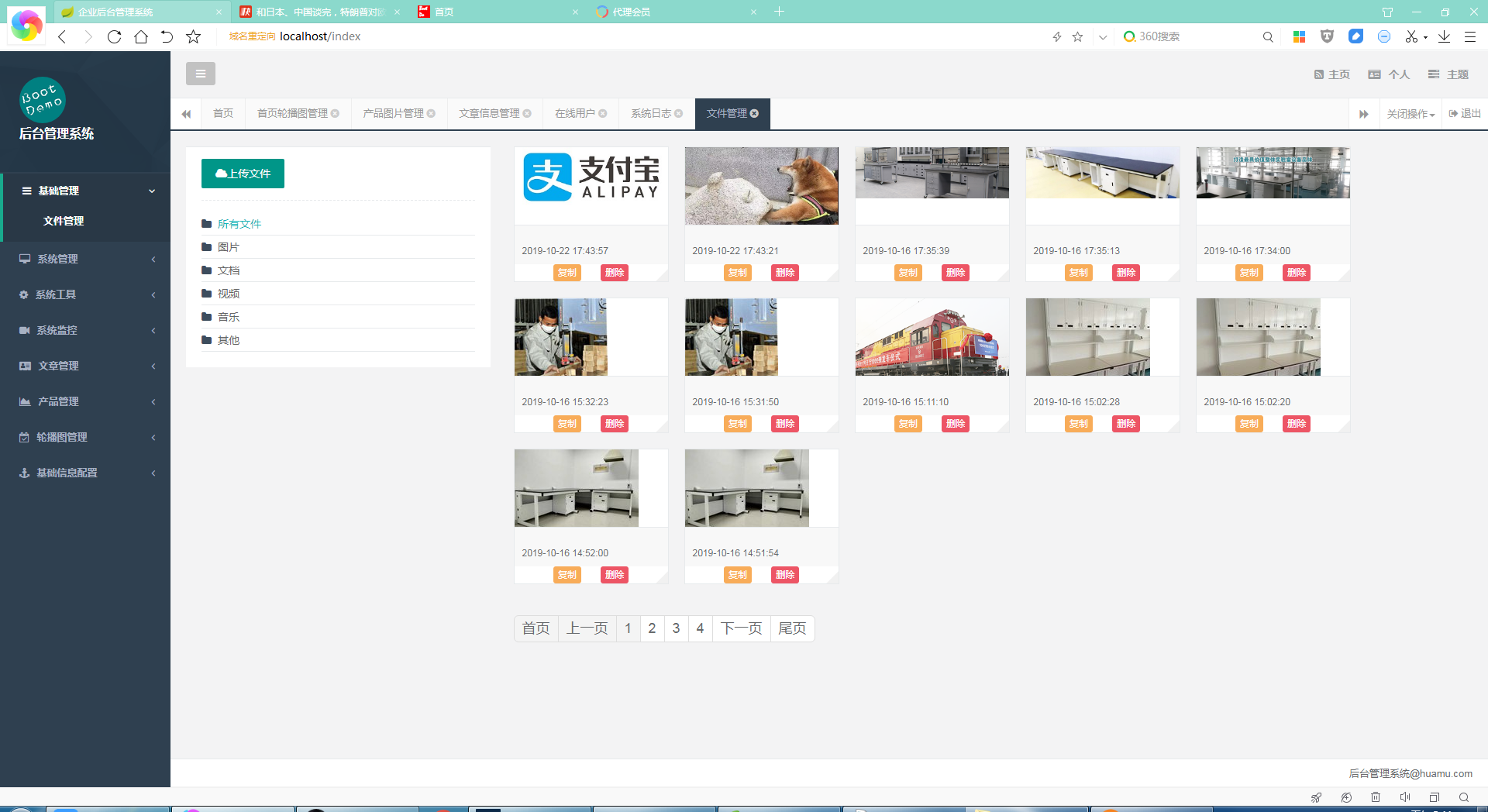Click 尾页 last page button
Viewport: 1488px width, 812px height.
[792, 628]
